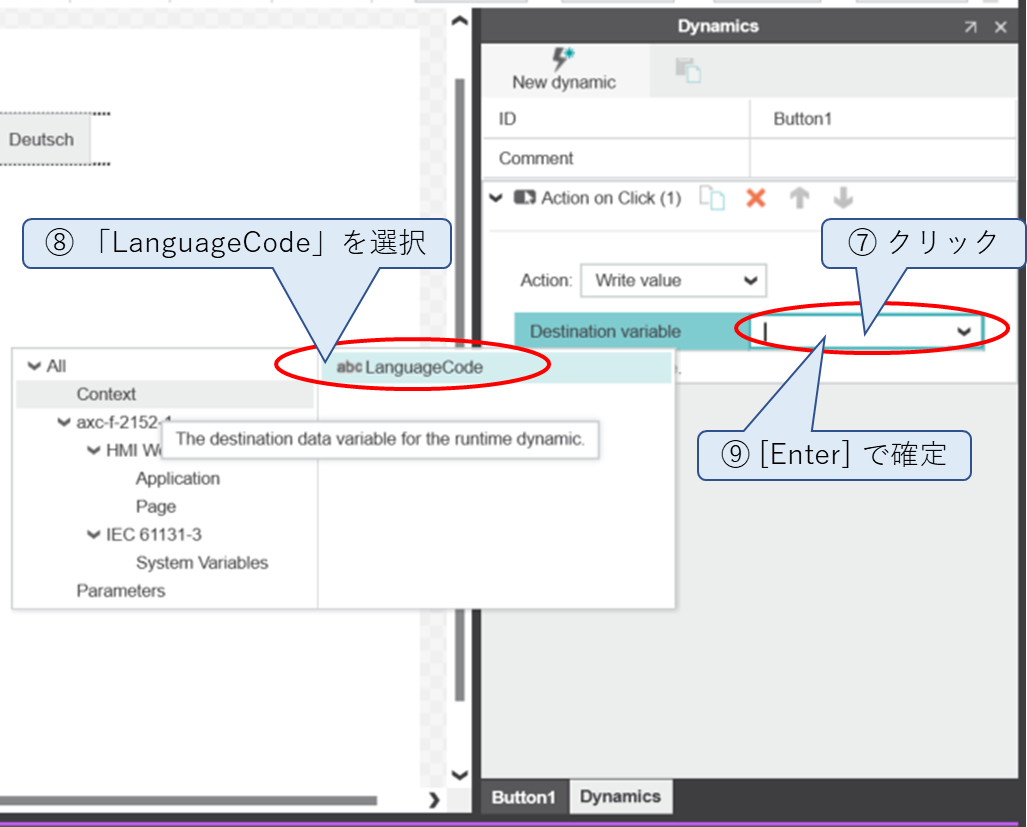Move action down with arrow icon
This screenshot has height=827, width=1027.
coord(843,198)
